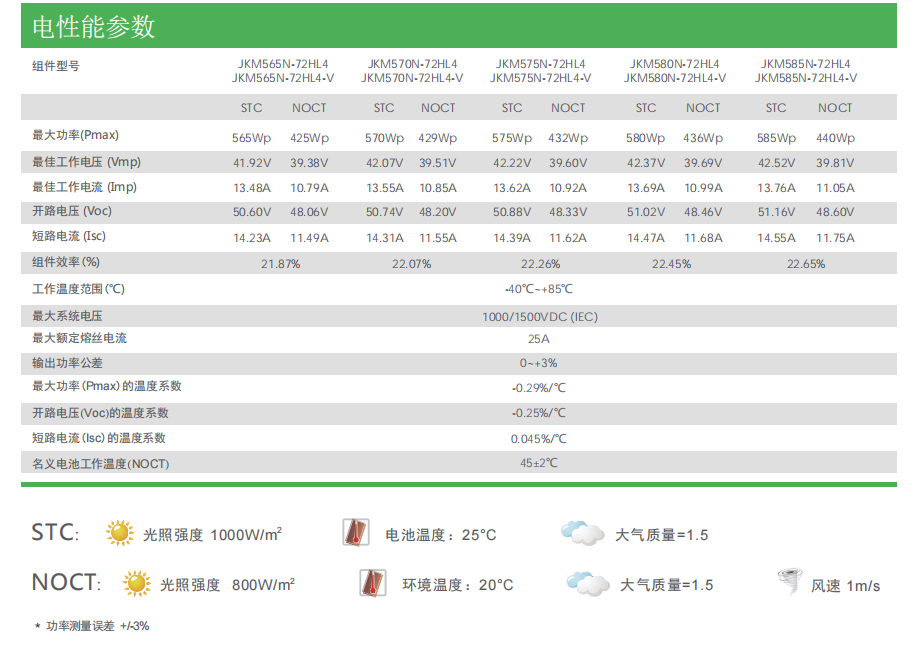Select 大气质量=1.5 in the STC legend row
920x655 pixels.
tap(661, 535)
